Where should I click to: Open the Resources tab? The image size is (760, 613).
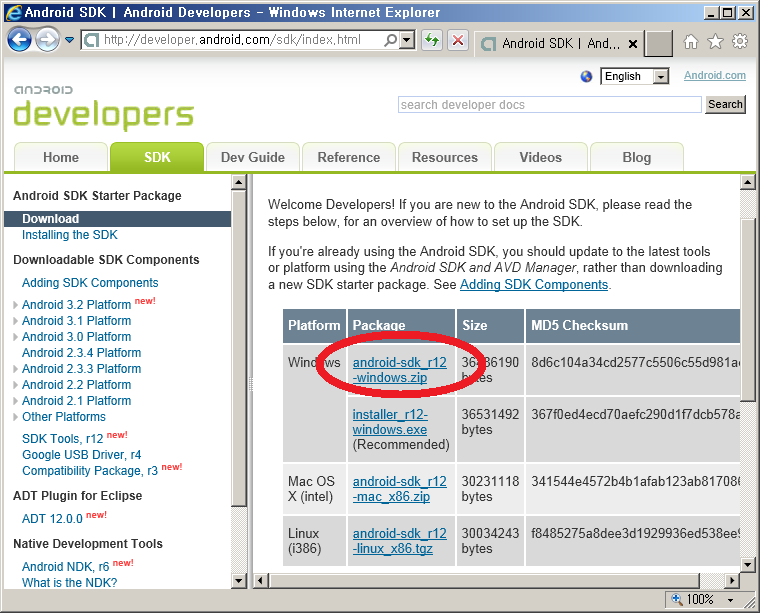click(x=444, y=157)
